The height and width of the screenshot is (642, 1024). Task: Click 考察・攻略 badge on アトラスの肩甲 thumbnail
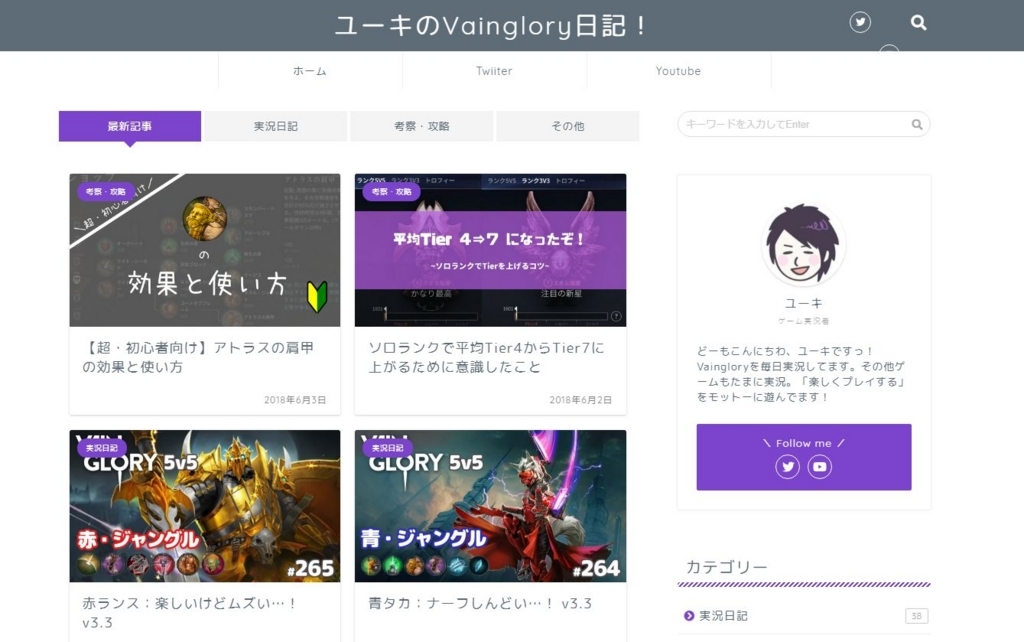pyautogui.click(x=106, y=191)
